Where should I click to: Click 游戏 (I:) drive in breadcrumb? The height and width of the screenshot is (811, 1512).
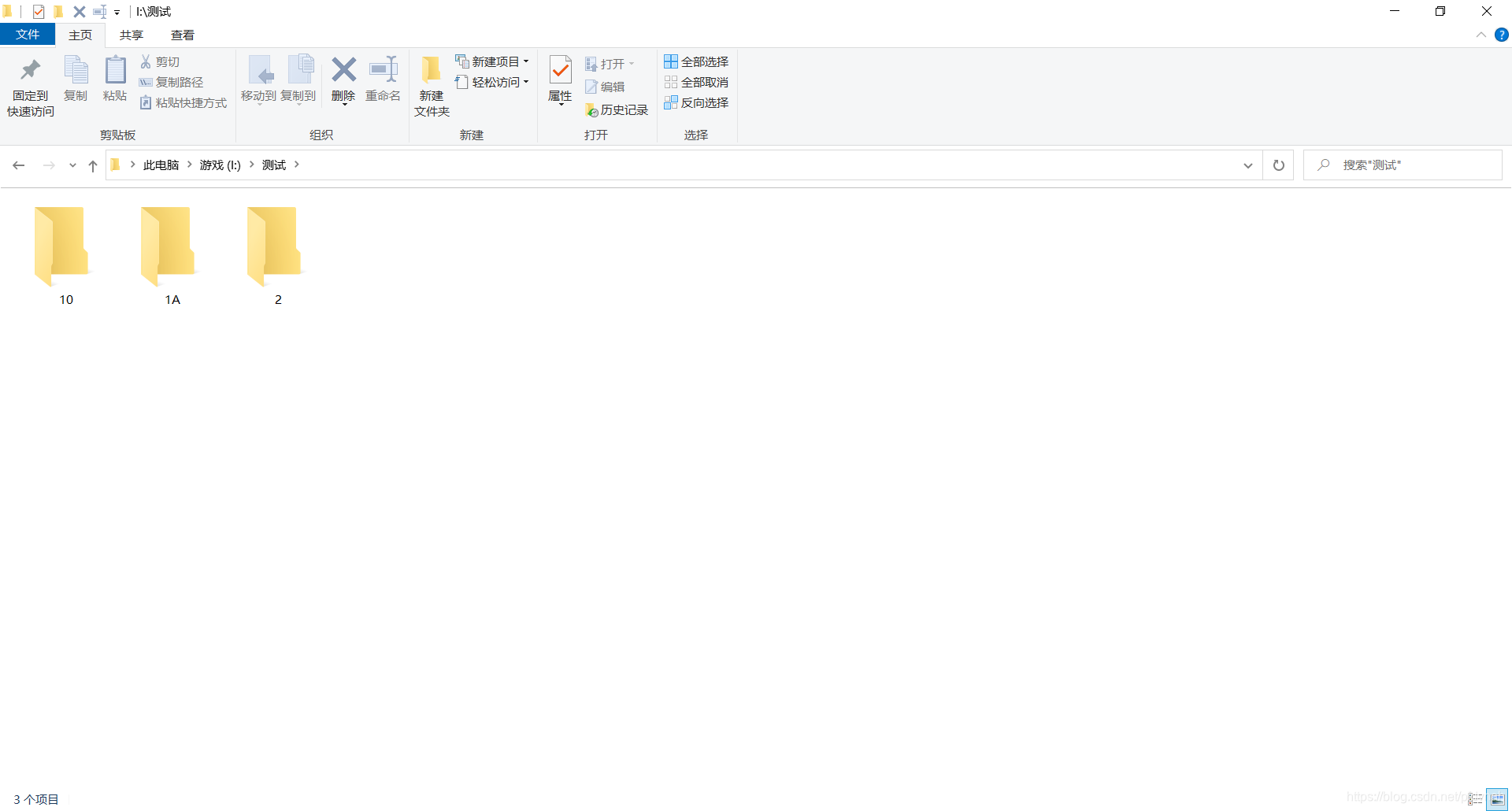(220, 165)
